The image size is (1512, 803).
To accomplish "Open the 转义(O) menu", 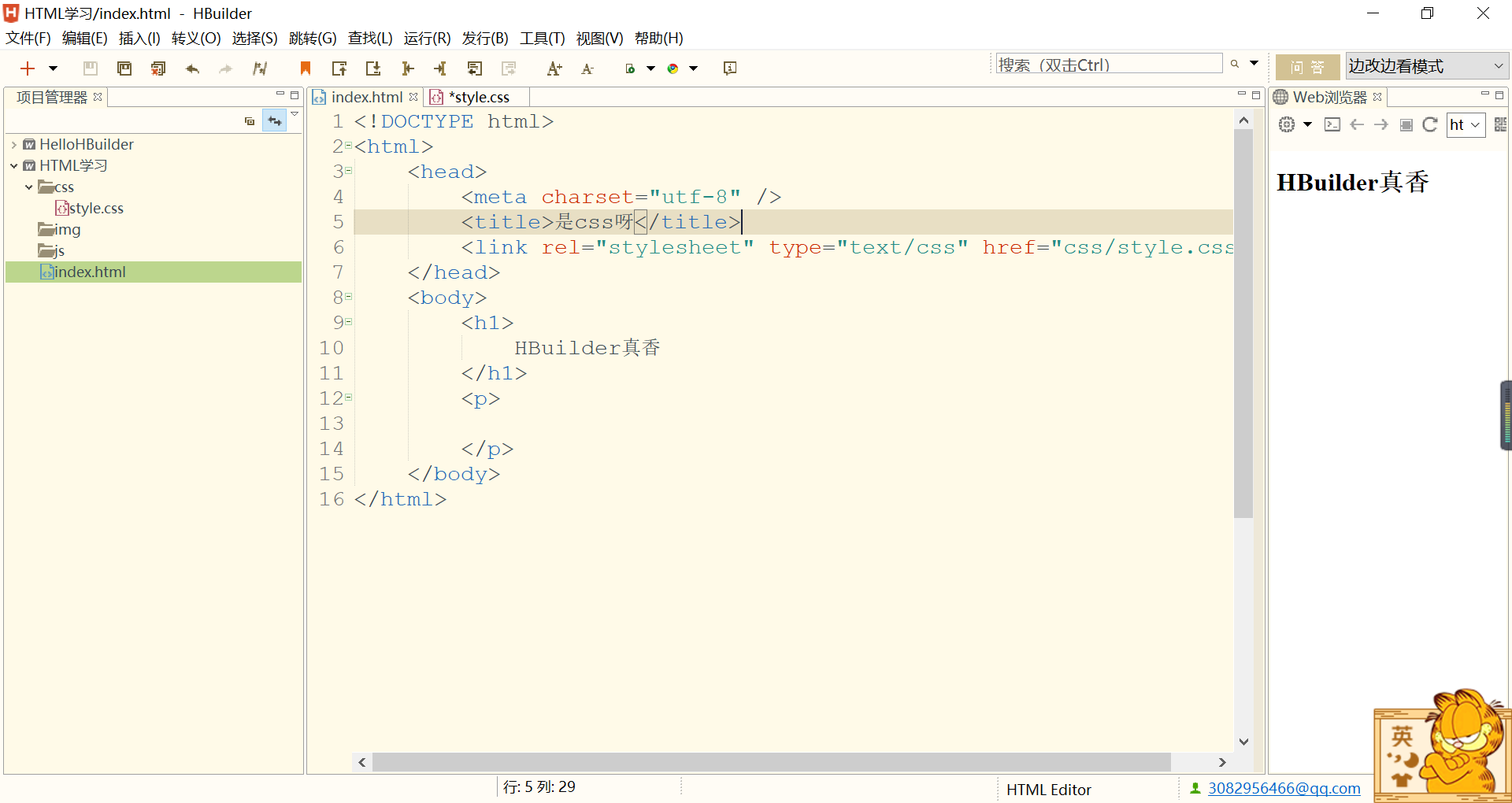I will click(196, 38).
